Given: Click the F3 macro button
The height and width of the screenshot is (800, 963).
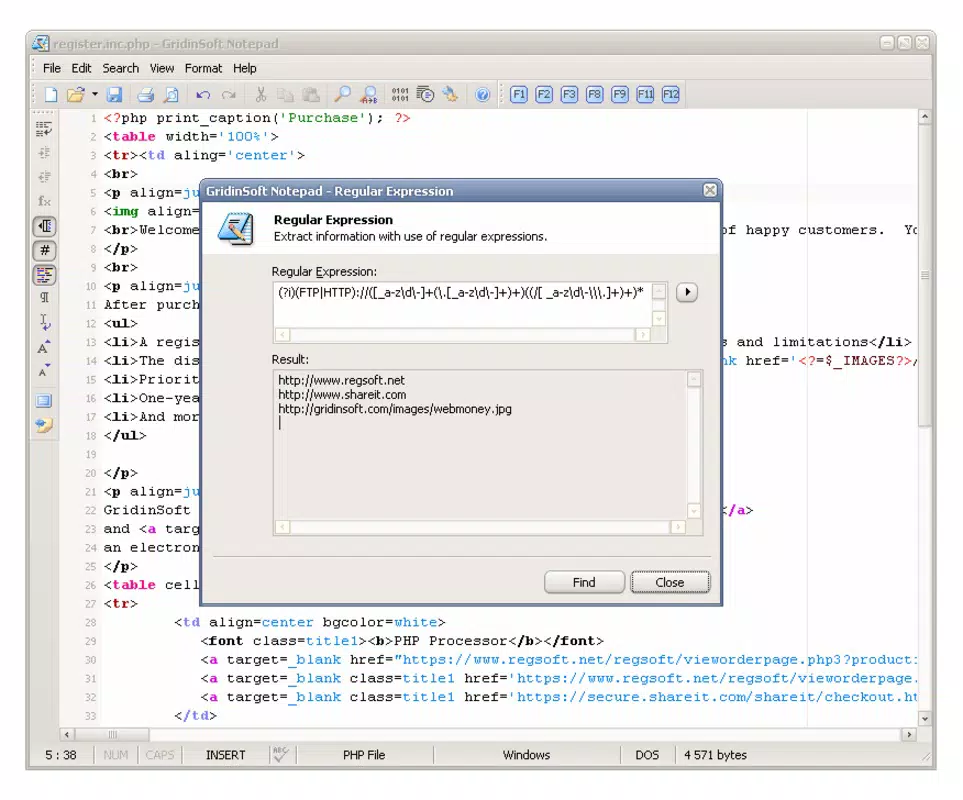Looking at the screenshot, I should 569,95.
